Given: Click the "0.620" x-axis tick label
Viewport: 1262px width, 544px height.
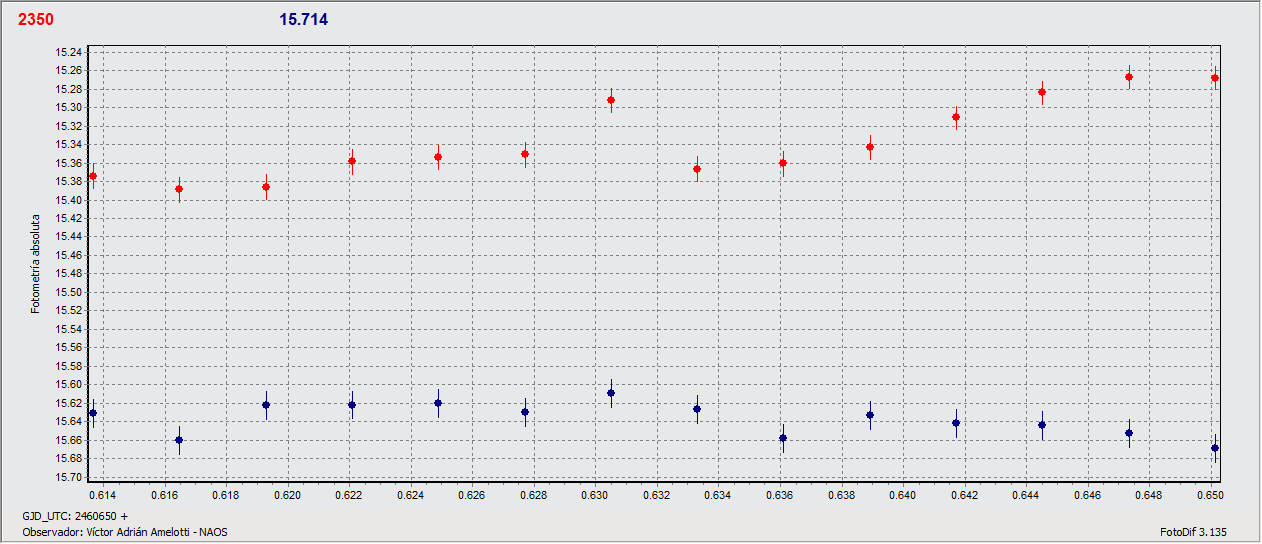Looking at the screenshot, I should point(287,495).
